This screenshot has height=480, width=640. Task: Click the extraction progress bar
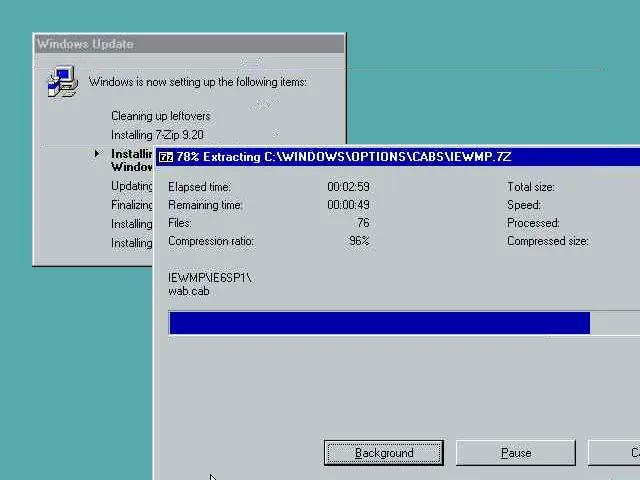(404, 323)
